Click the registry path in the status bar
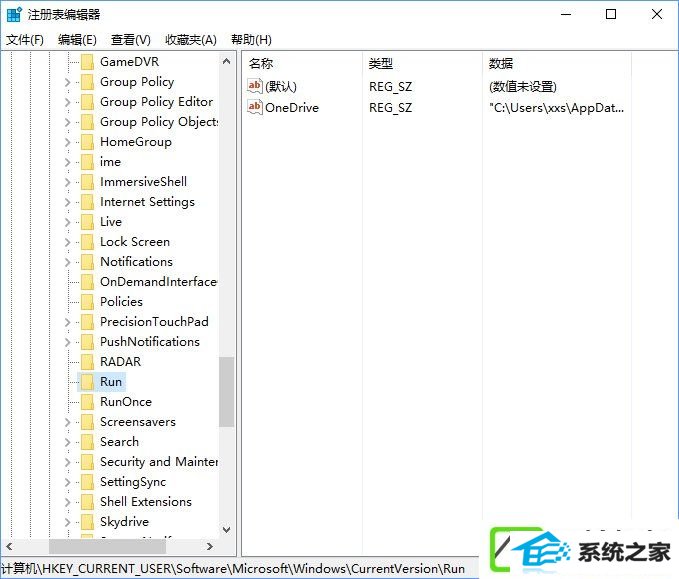679x579 pixels. [233, 569]
